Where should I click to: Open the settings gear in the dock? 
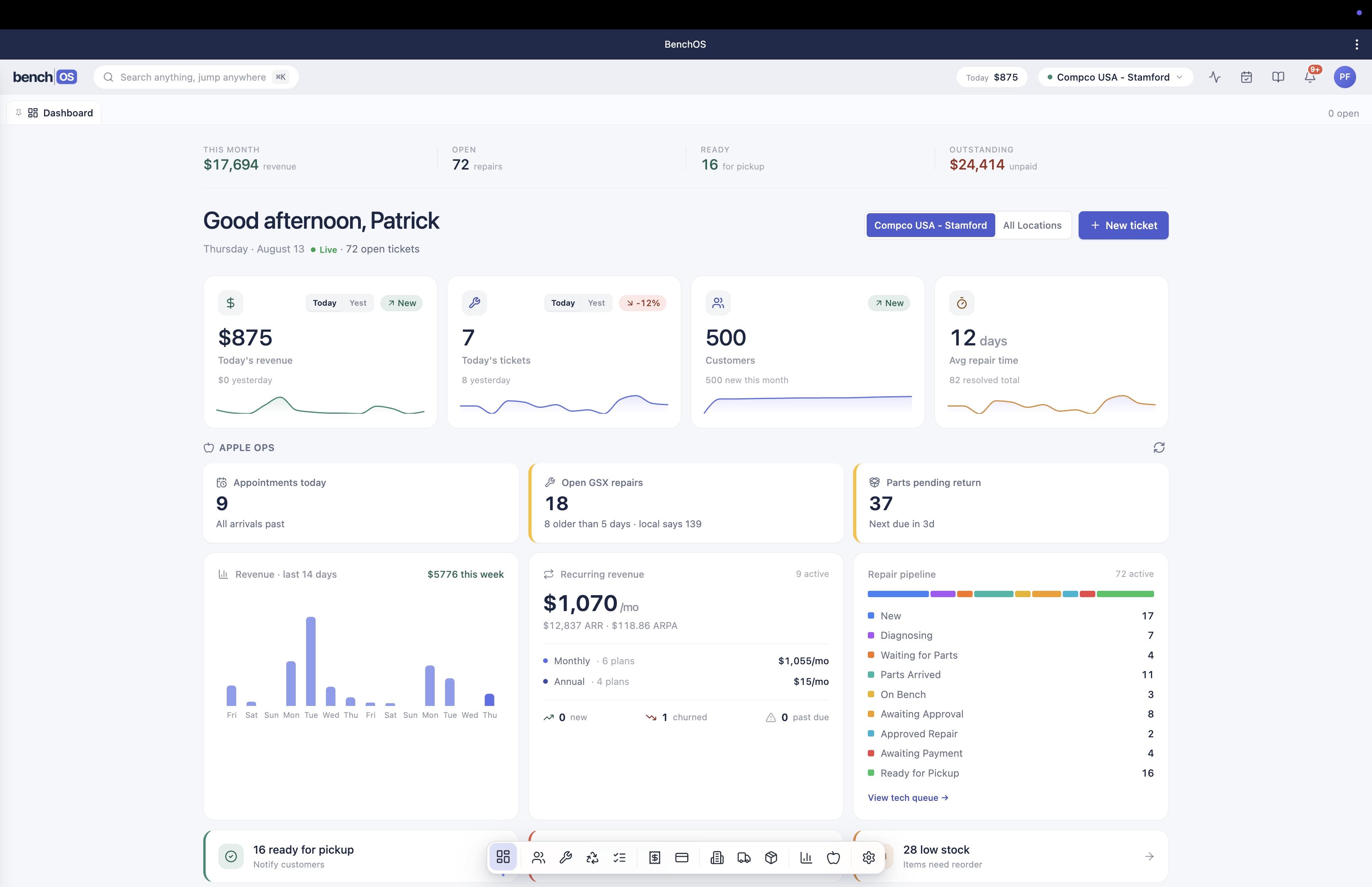click(869, 858)
